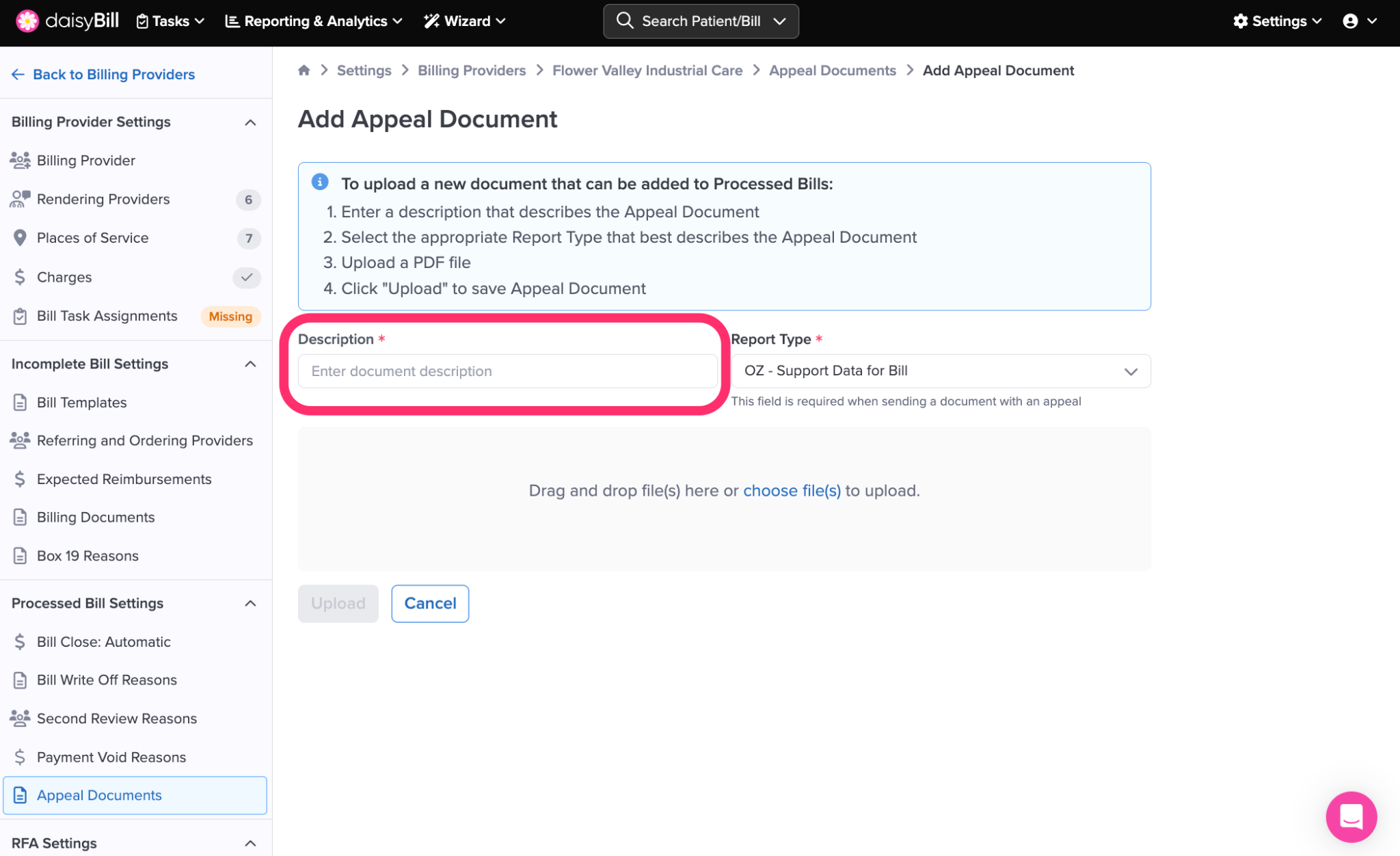Click the Charges dollar sign icon
Screen dimensions: 1400x856
click(x=20, y=277)
